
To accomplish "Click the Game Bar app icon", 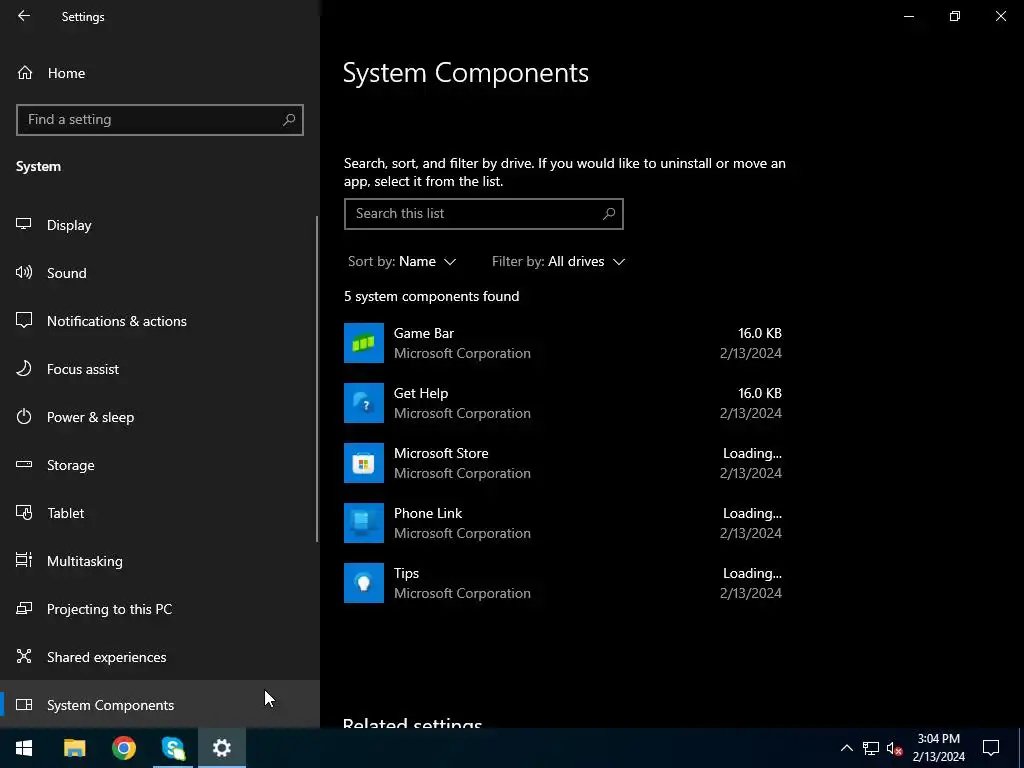I will (364, 343).
